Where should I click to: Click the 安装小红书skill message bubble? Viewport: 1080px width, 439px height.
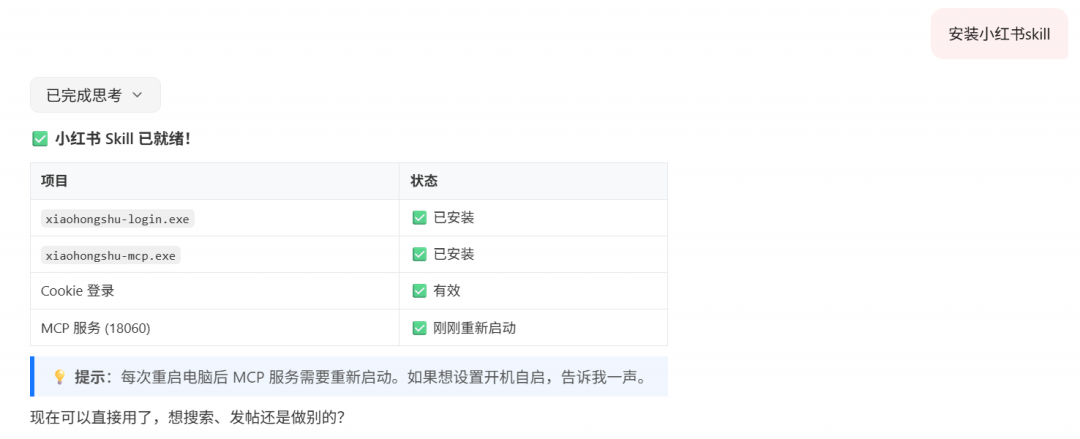[x=999, y=34]
